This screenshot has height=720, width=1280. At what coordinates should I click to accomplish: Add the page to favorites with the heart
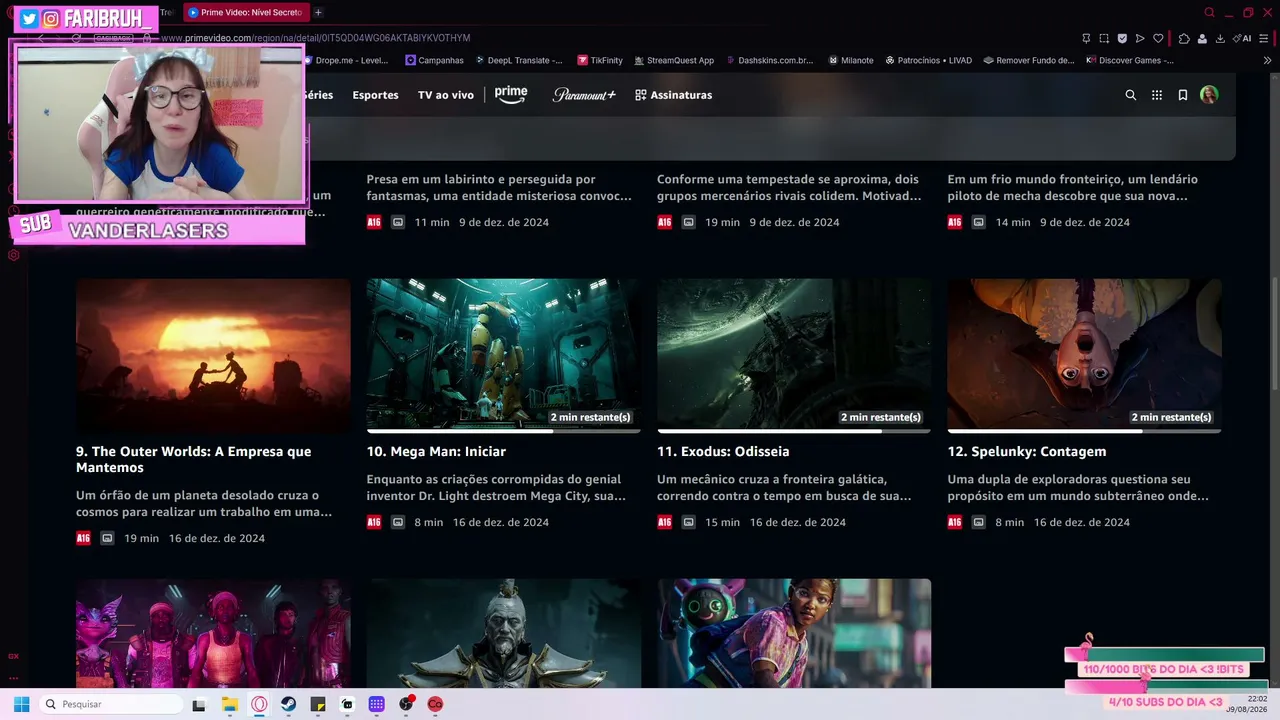pos(1158,38)
